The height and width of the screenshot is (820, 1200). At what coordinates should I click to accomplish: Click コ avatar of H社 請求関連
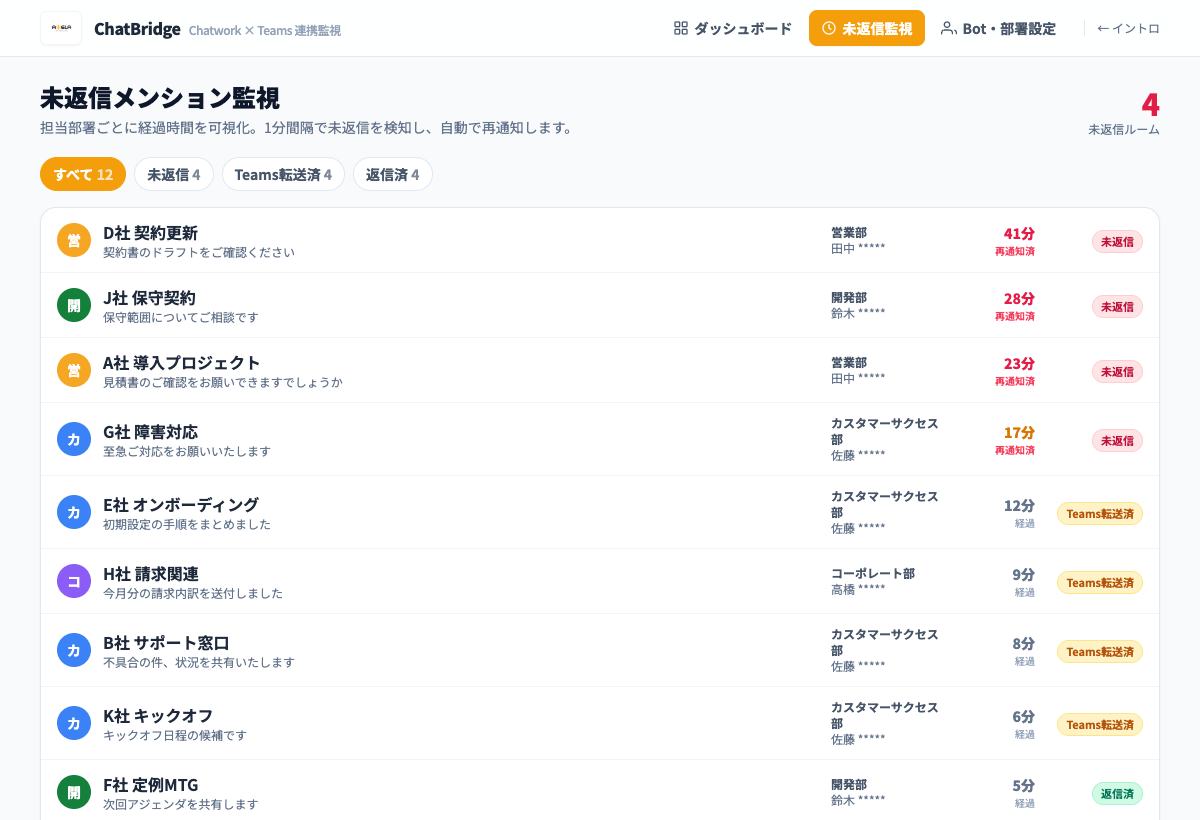pyautogui.click(x=74, y=581)
